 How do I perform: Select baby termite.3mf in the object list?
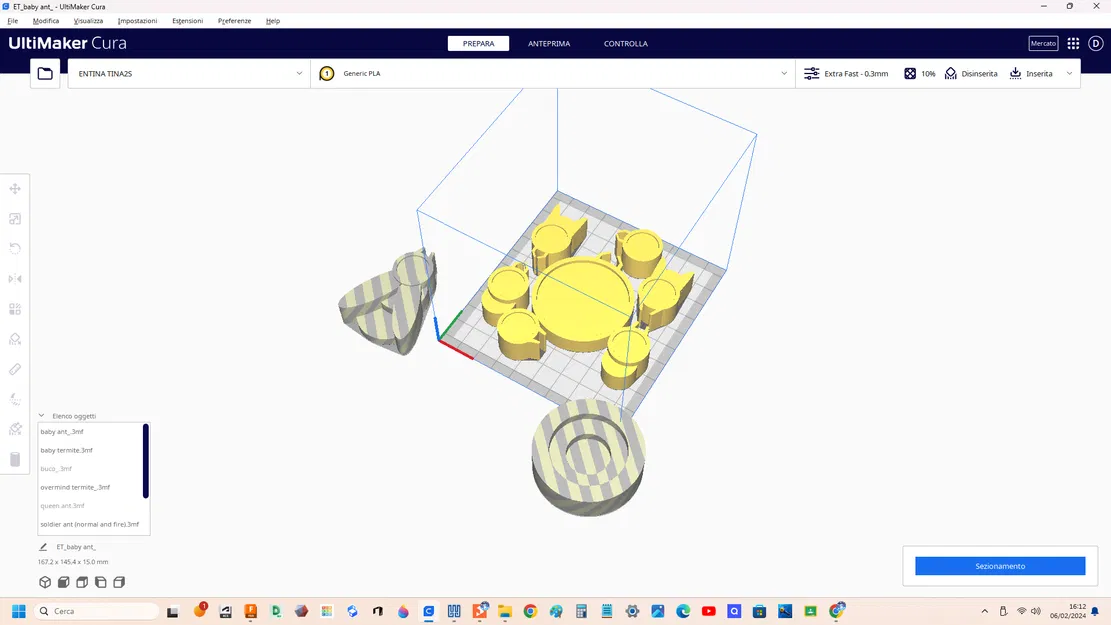[66, 450]
